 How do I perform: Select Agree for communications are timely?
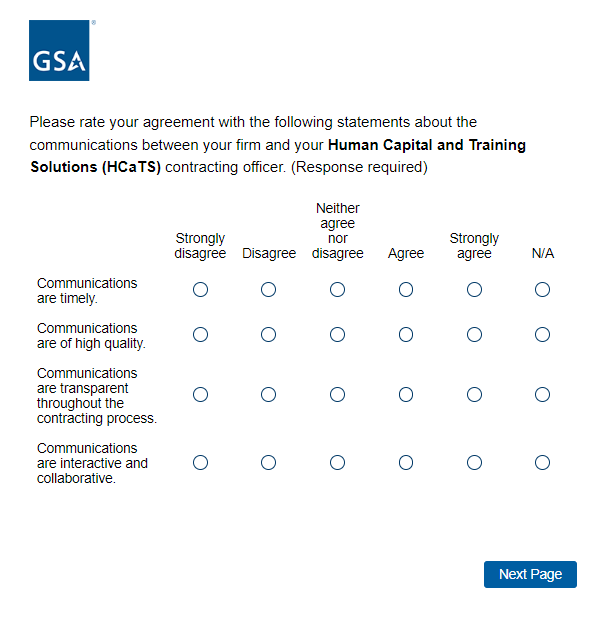[406, 290]
